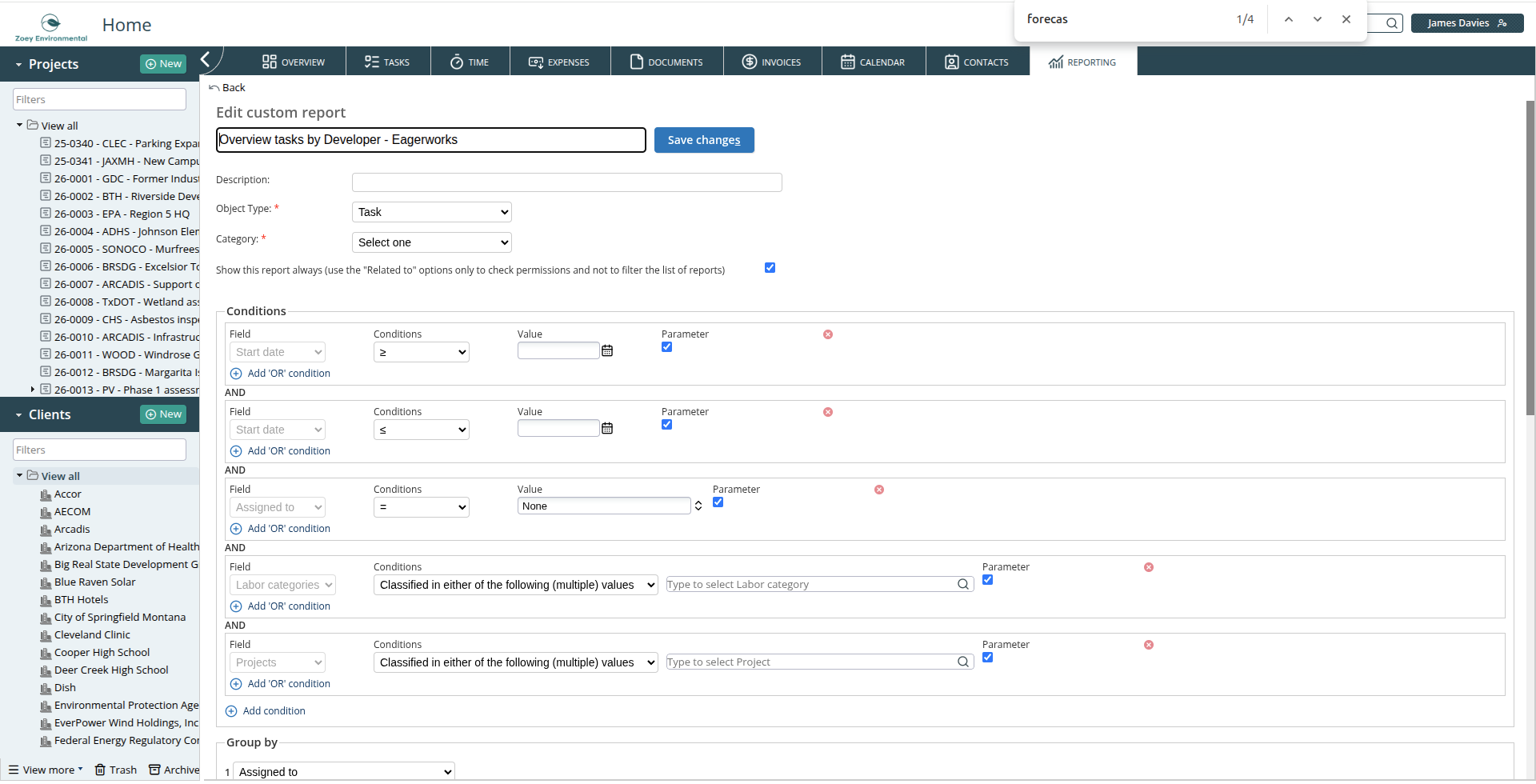This screenshot has height=784, width=1536.
Task: Go to next find result
Action: tap(1318, 19)
